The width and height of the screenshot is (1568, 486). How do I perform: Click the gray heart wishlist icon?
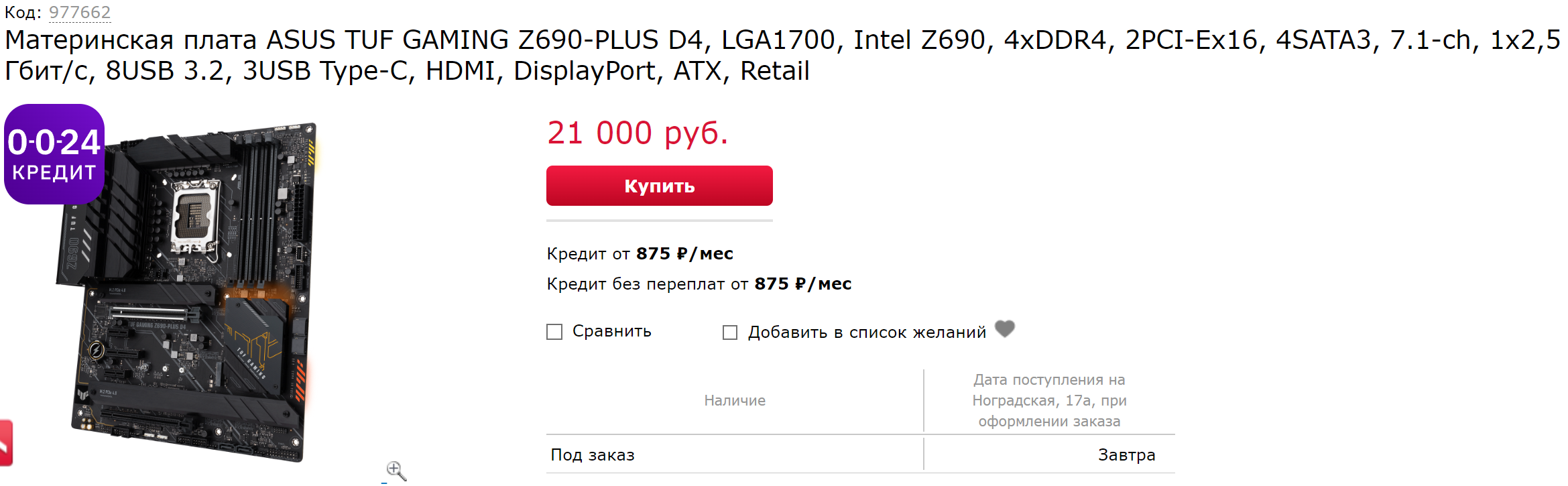coord(1004,329)
